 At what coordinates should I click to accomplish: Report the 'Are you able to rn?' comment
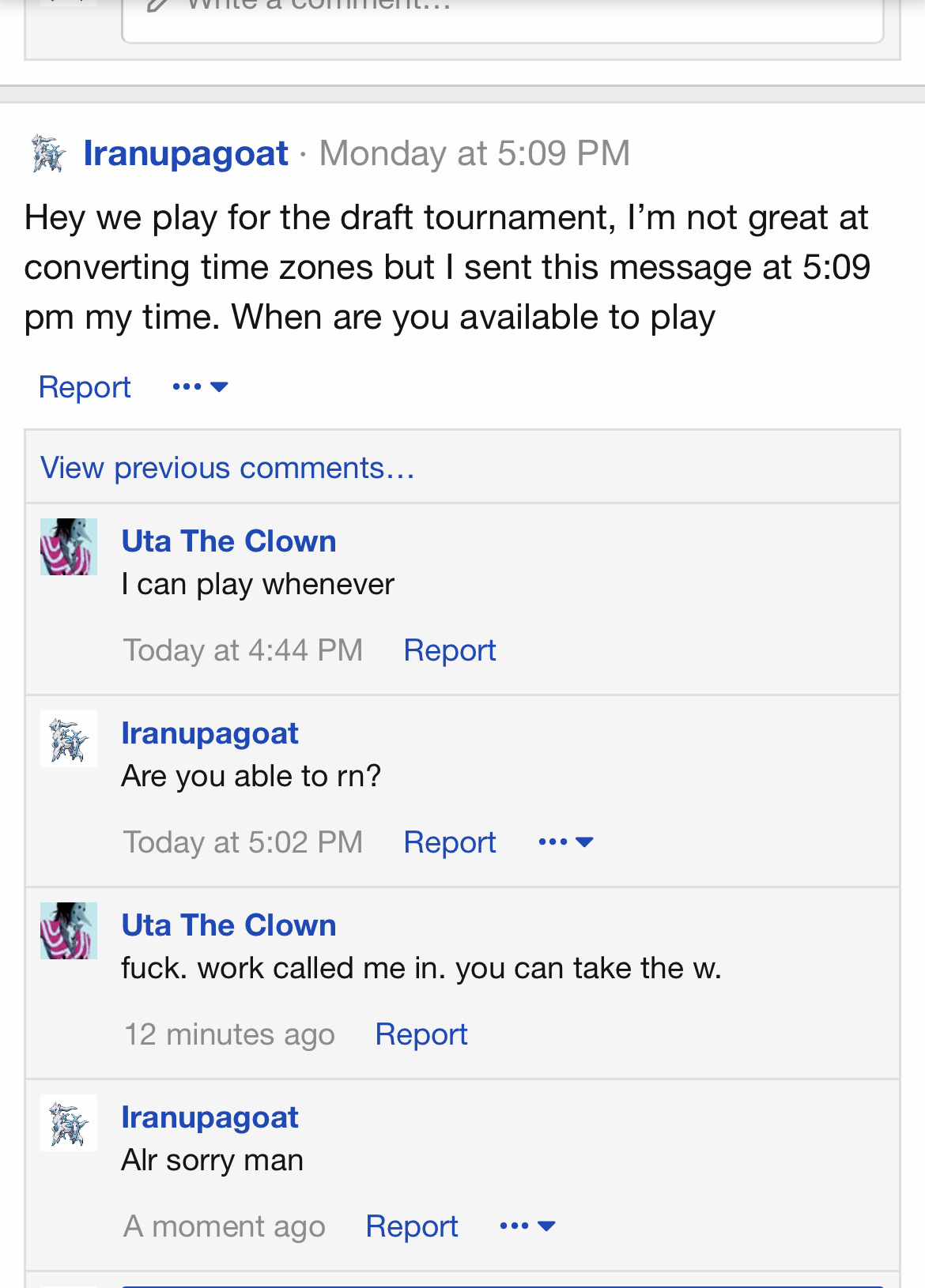coord(450,842)
